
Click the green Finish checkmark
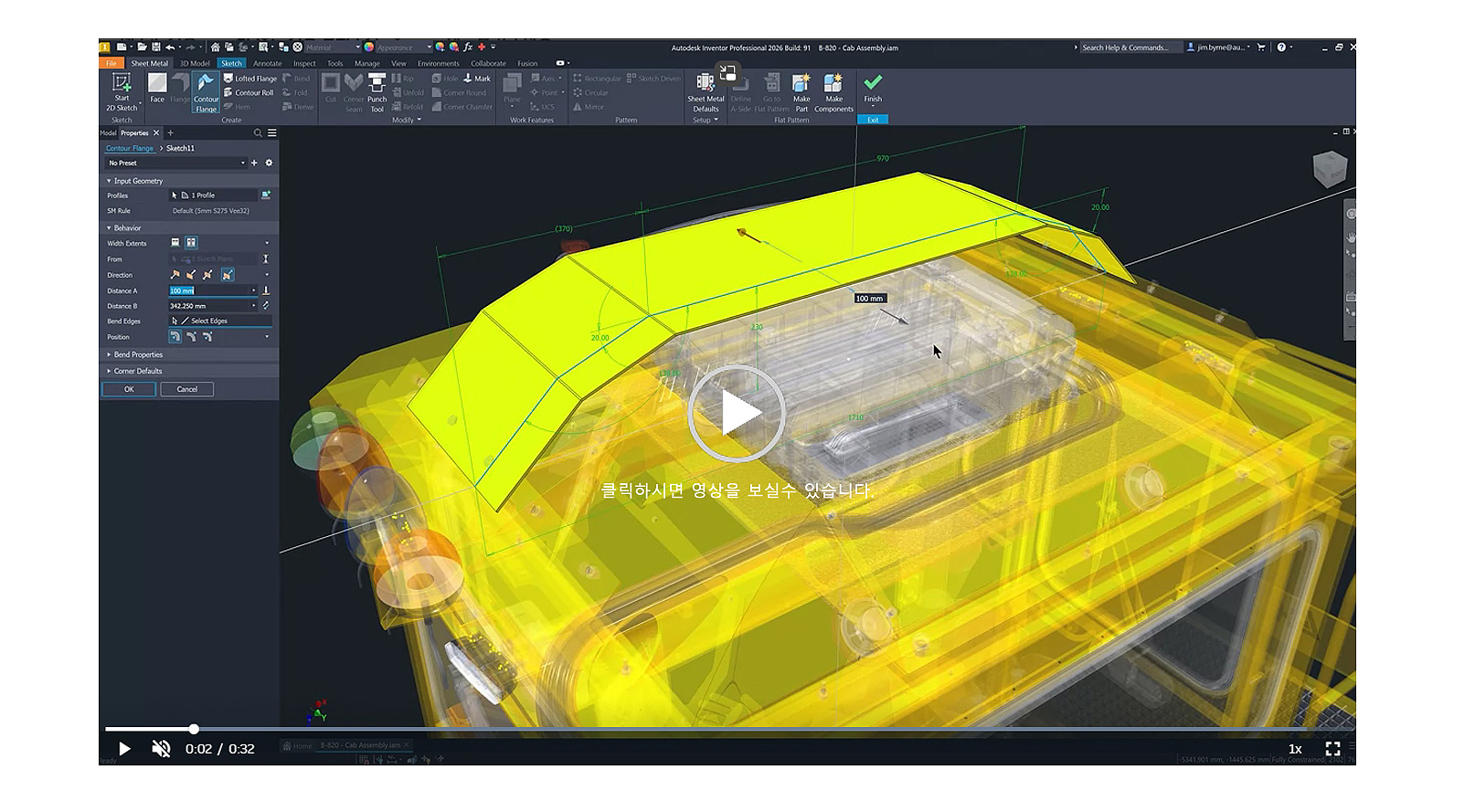click(873, 82)
